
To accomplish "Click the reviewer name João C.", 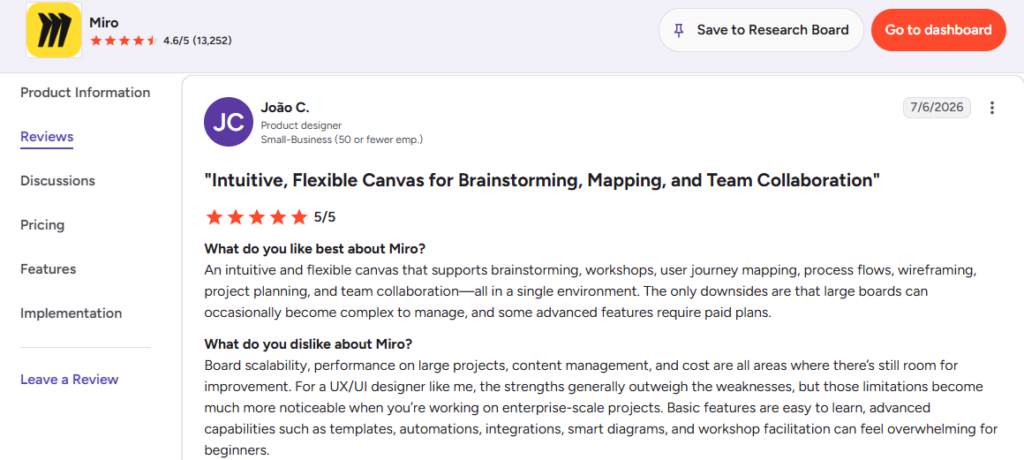I will point(285,108).
